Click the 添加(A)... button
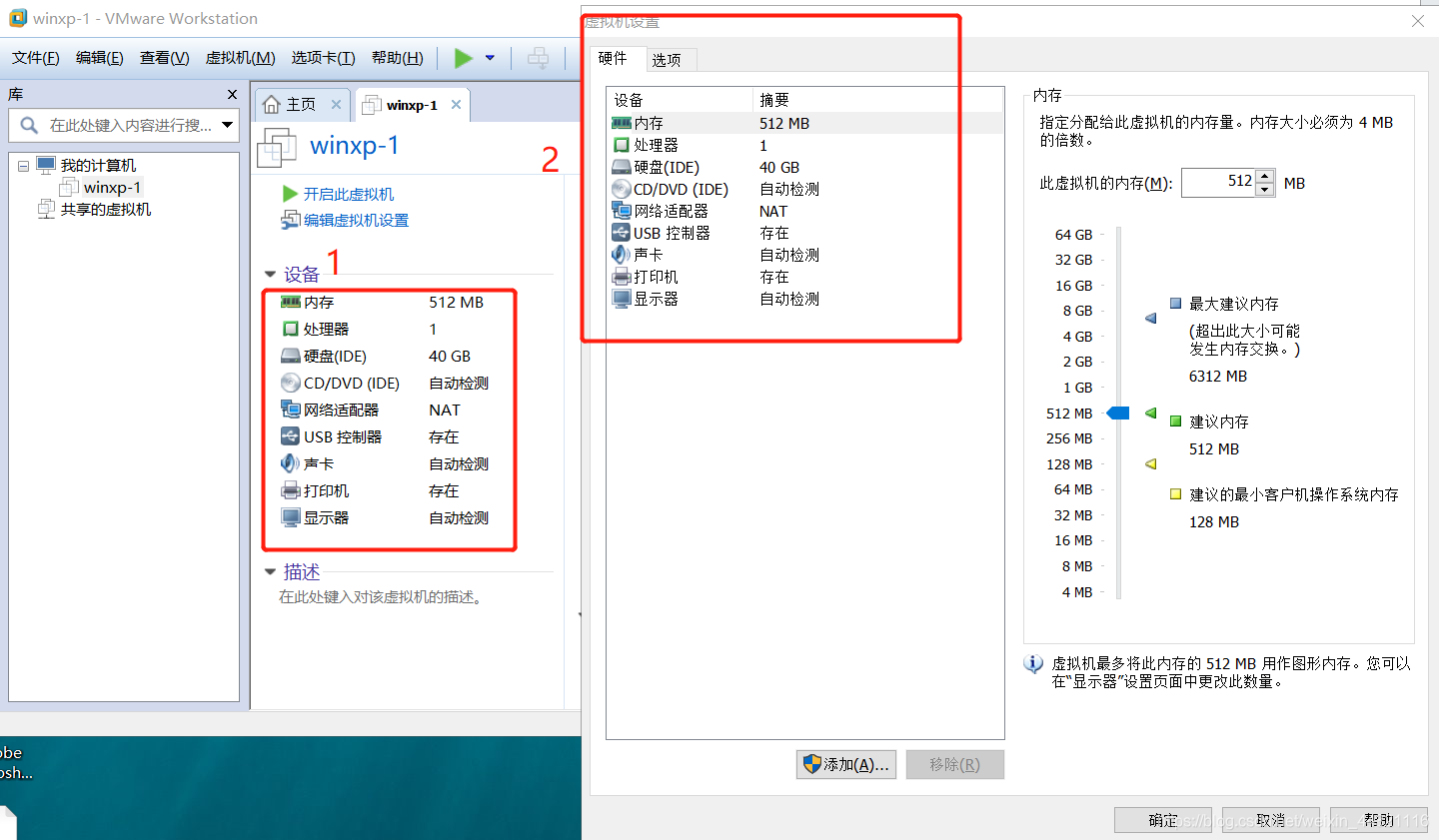This screenshot has height=840, width=1439. (845, 764)
